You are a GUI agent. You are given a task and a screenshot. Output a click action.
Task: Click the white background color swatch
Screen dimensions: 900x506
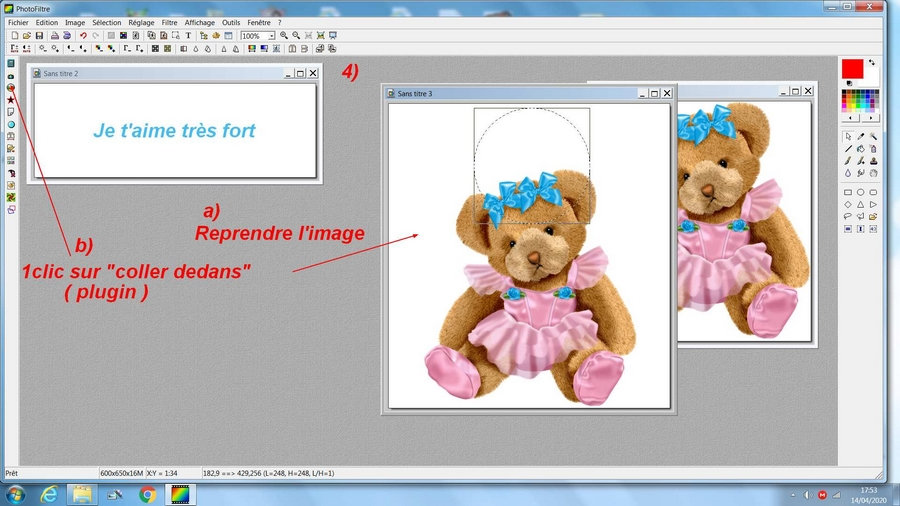pos(871,77)
